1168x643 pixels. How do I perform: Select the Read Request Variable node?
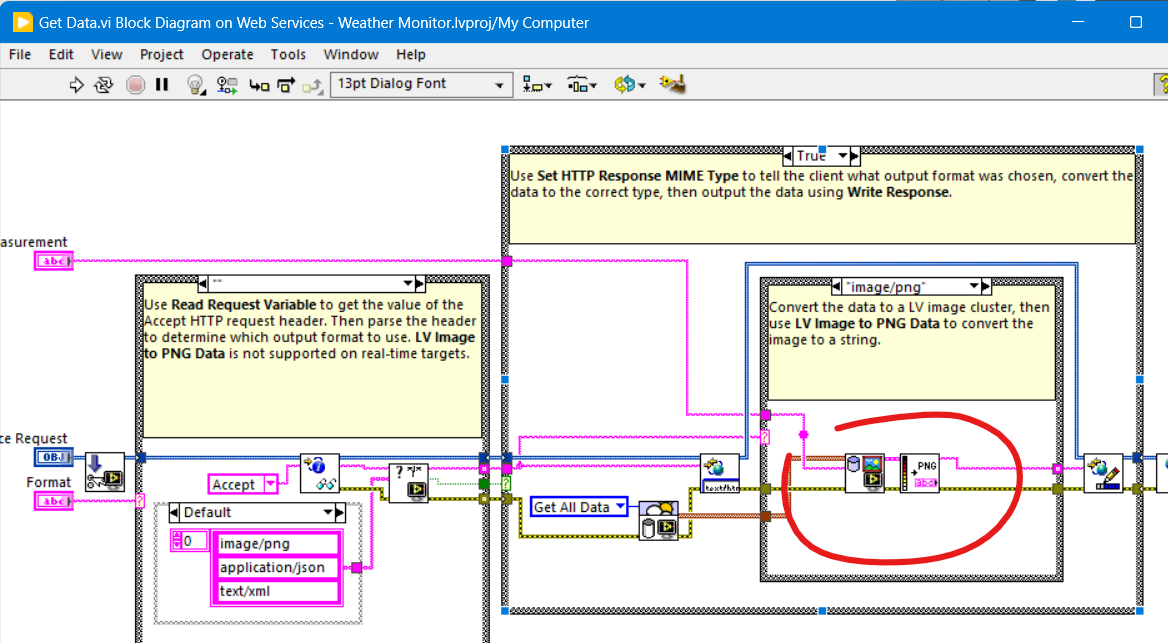pyautogui.click(x=320, y=473)
